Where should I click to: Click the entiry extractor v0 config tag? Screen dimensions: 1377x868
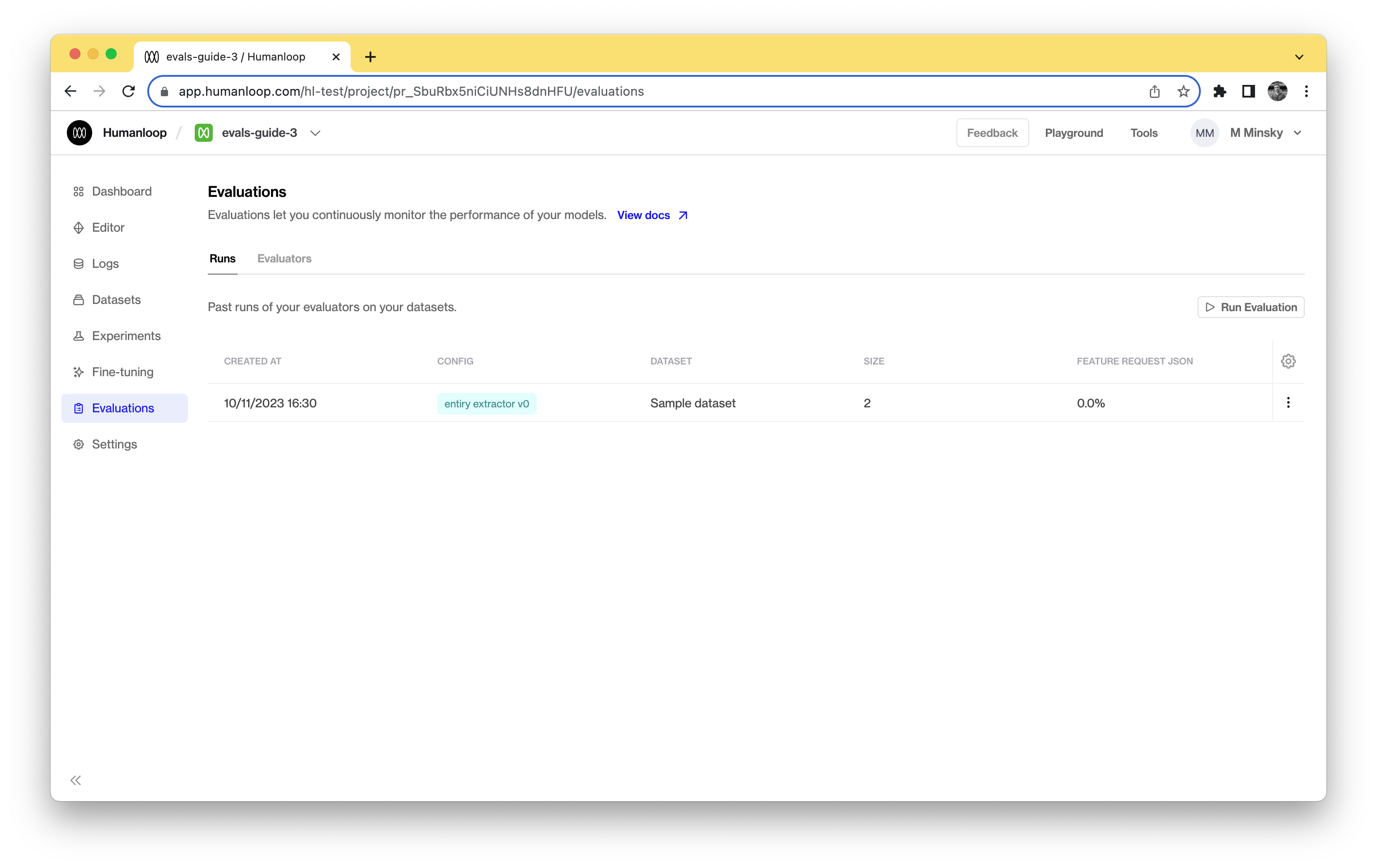click(x=487, y=403)
